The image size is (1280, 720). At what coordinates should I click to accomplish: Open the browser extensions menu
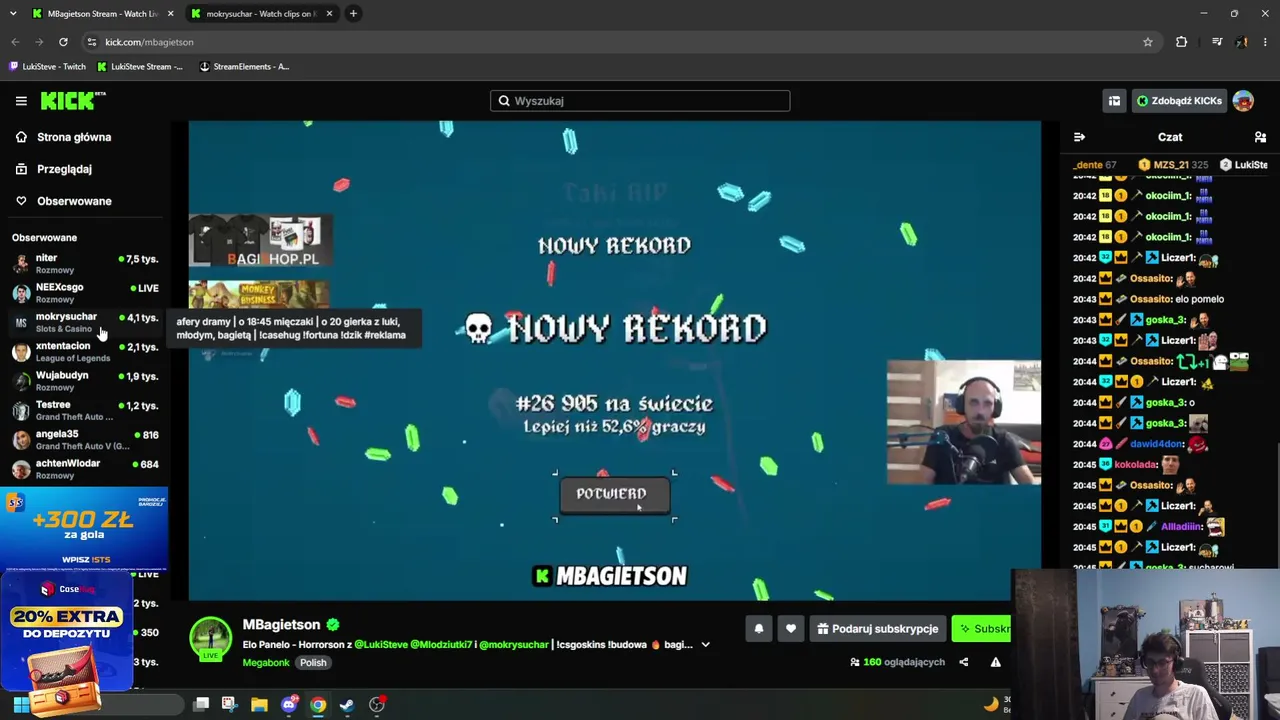(x=1182, y=42)
